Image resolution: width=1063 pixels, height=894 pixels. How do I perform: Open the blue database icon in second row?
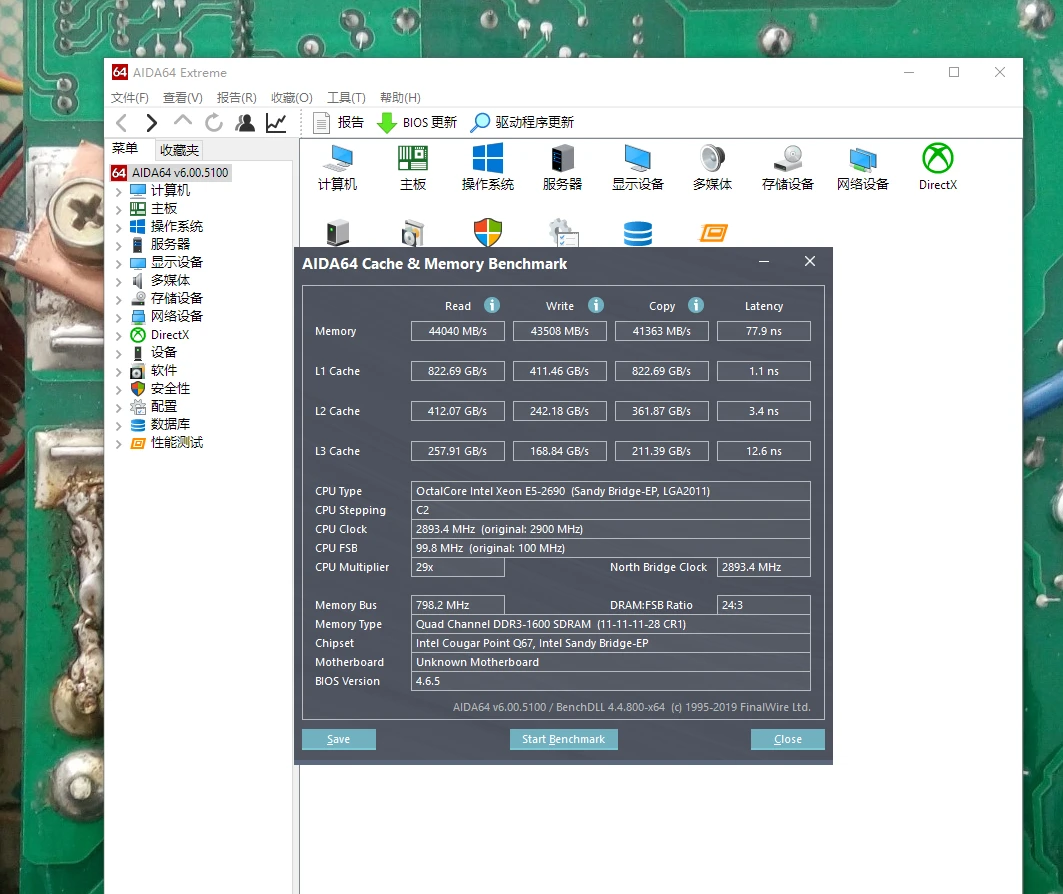pos(637,233)
